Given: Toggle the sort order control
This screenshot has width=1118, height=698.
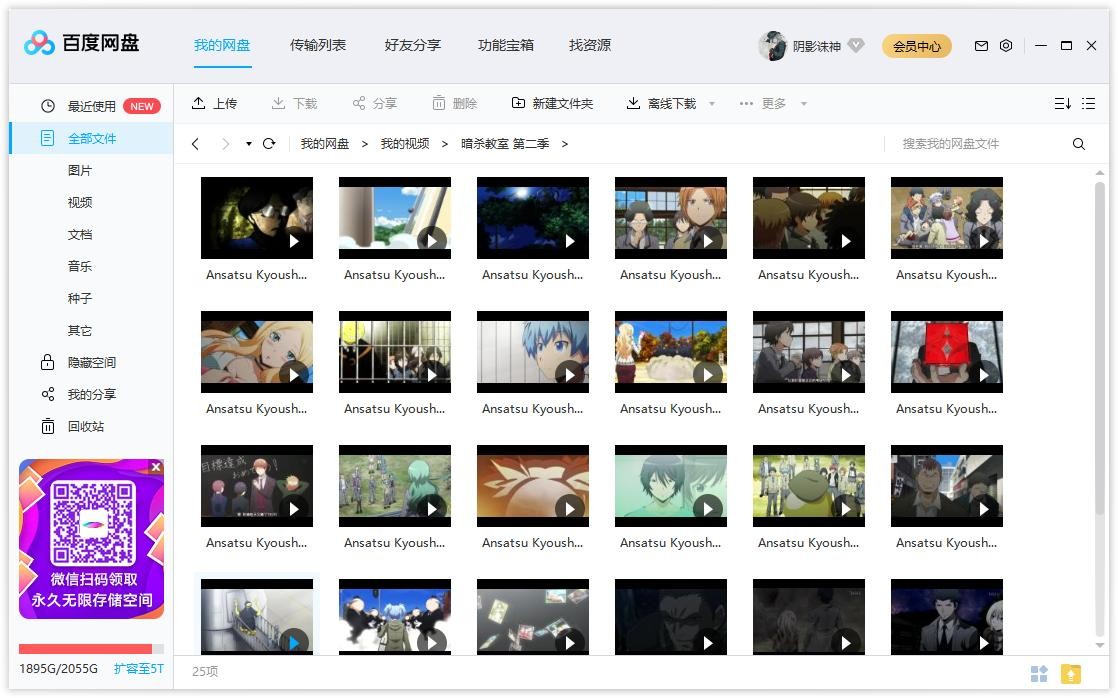Looking at the screenshot, I should 1062,103.
